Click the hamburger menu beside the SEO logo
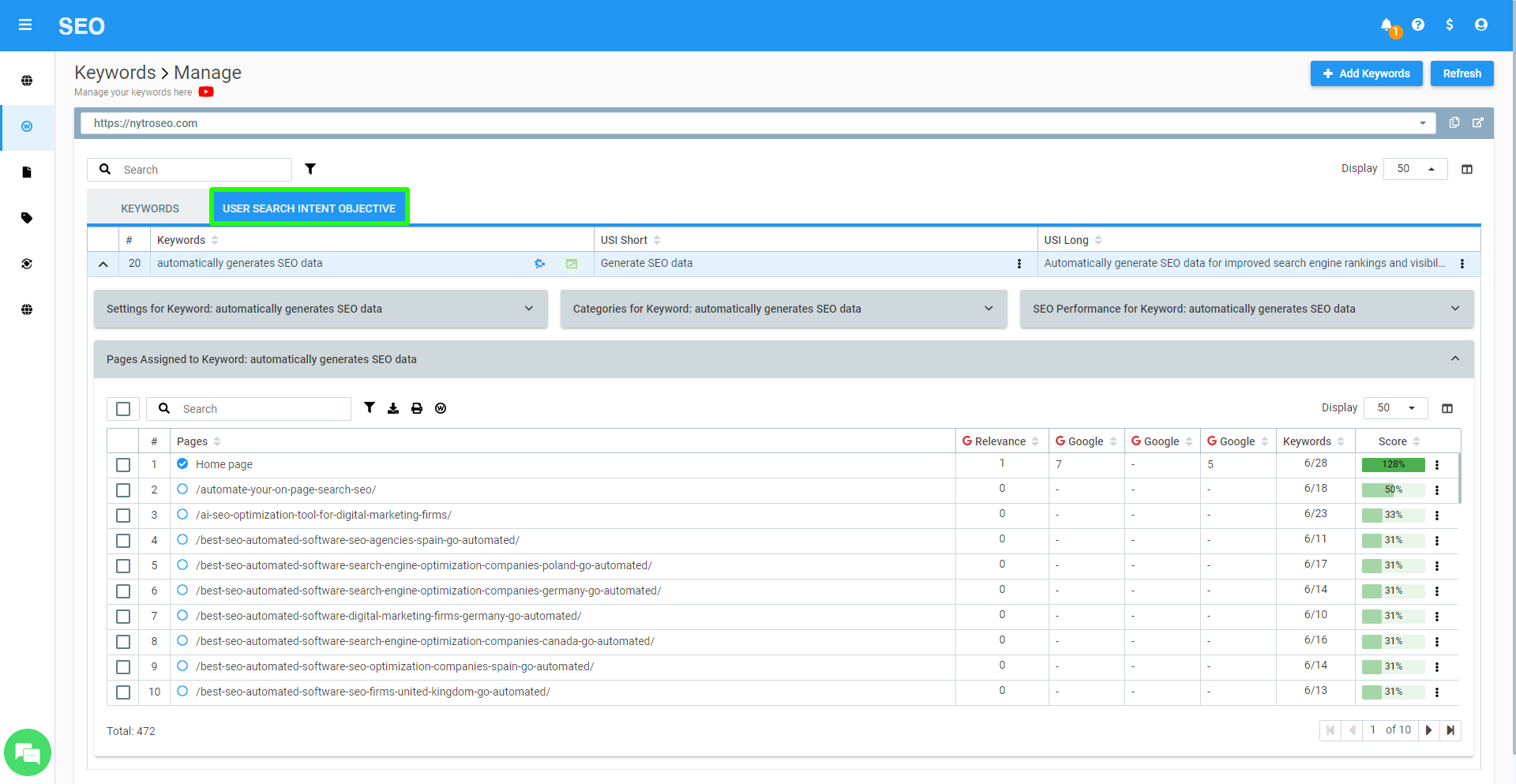This screenshot has height=784, width=1516. (x=25, y=24)
